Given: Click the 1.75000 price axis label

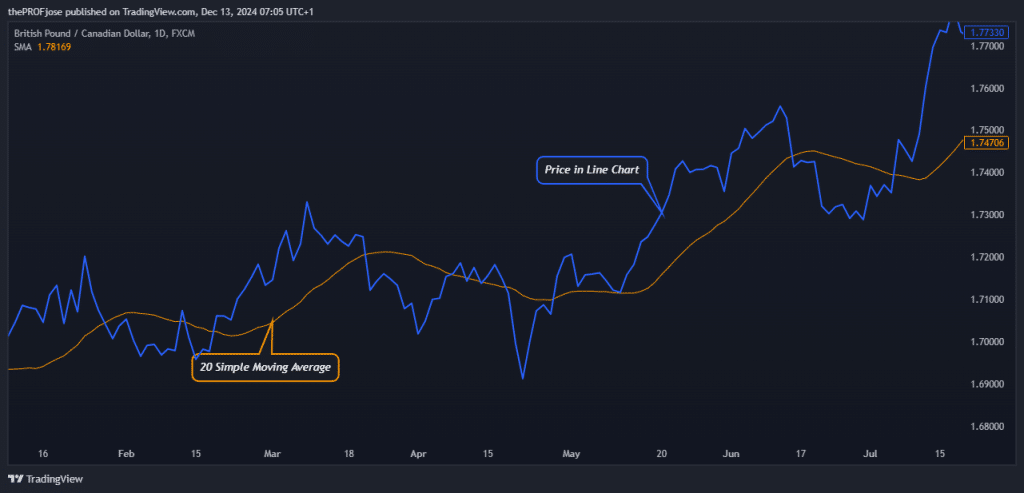Looking at the screenshot, I should tap(987, 131).
